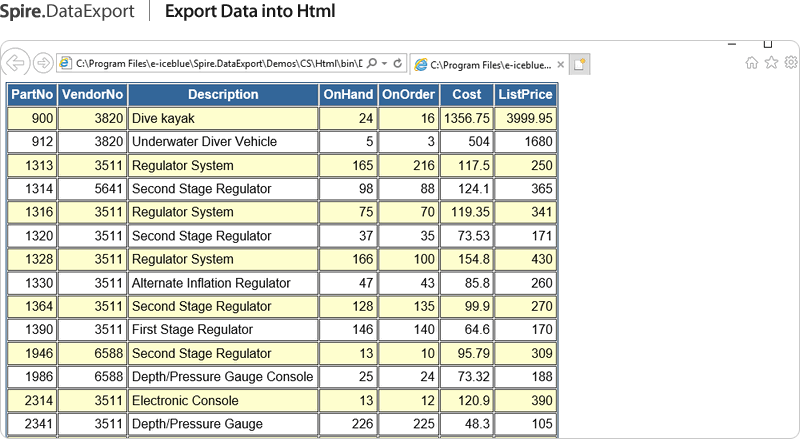Click OnHand value 226
This screenshot has height=440, width=800.
[348, 424]
